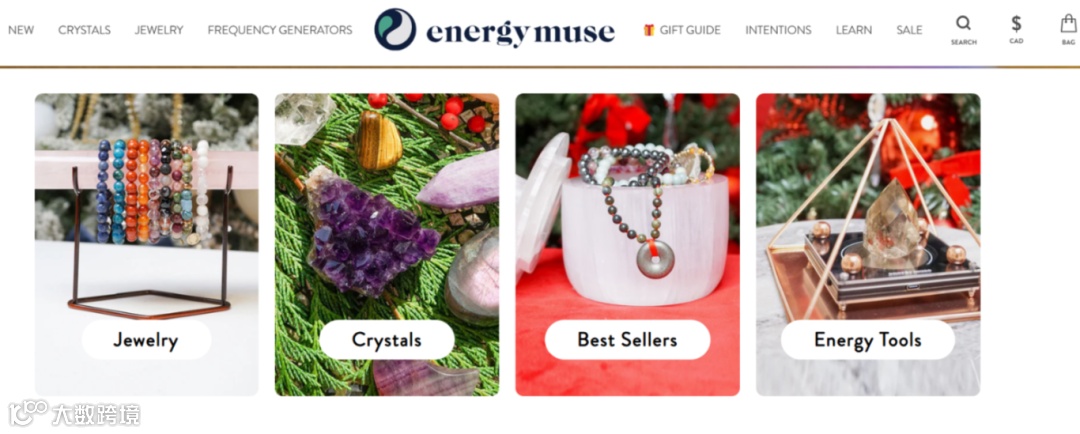This screenshot has height=434, width=1080.
Task: Click the Jewelry category button
Action: point(146,340)
